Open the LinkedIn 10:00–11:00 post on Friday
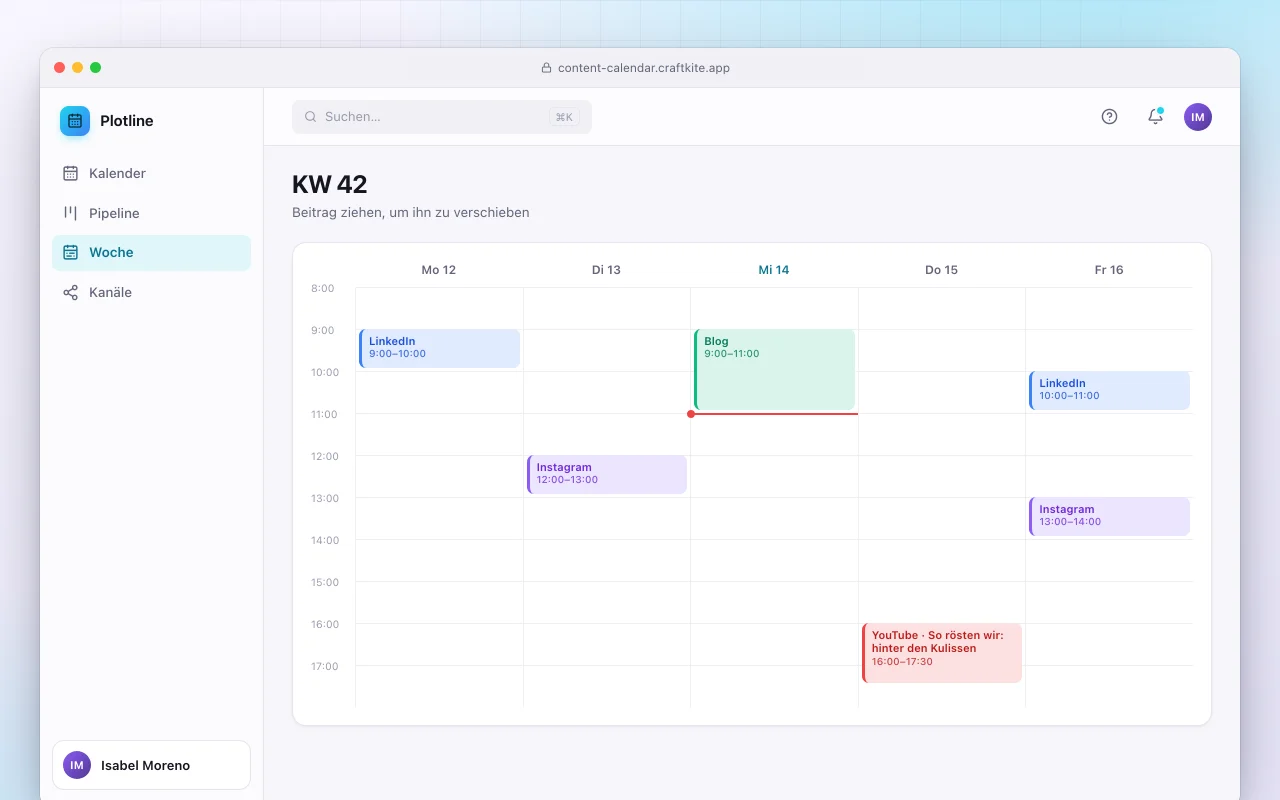1280x800 pixels. [x=1109, y=390]
